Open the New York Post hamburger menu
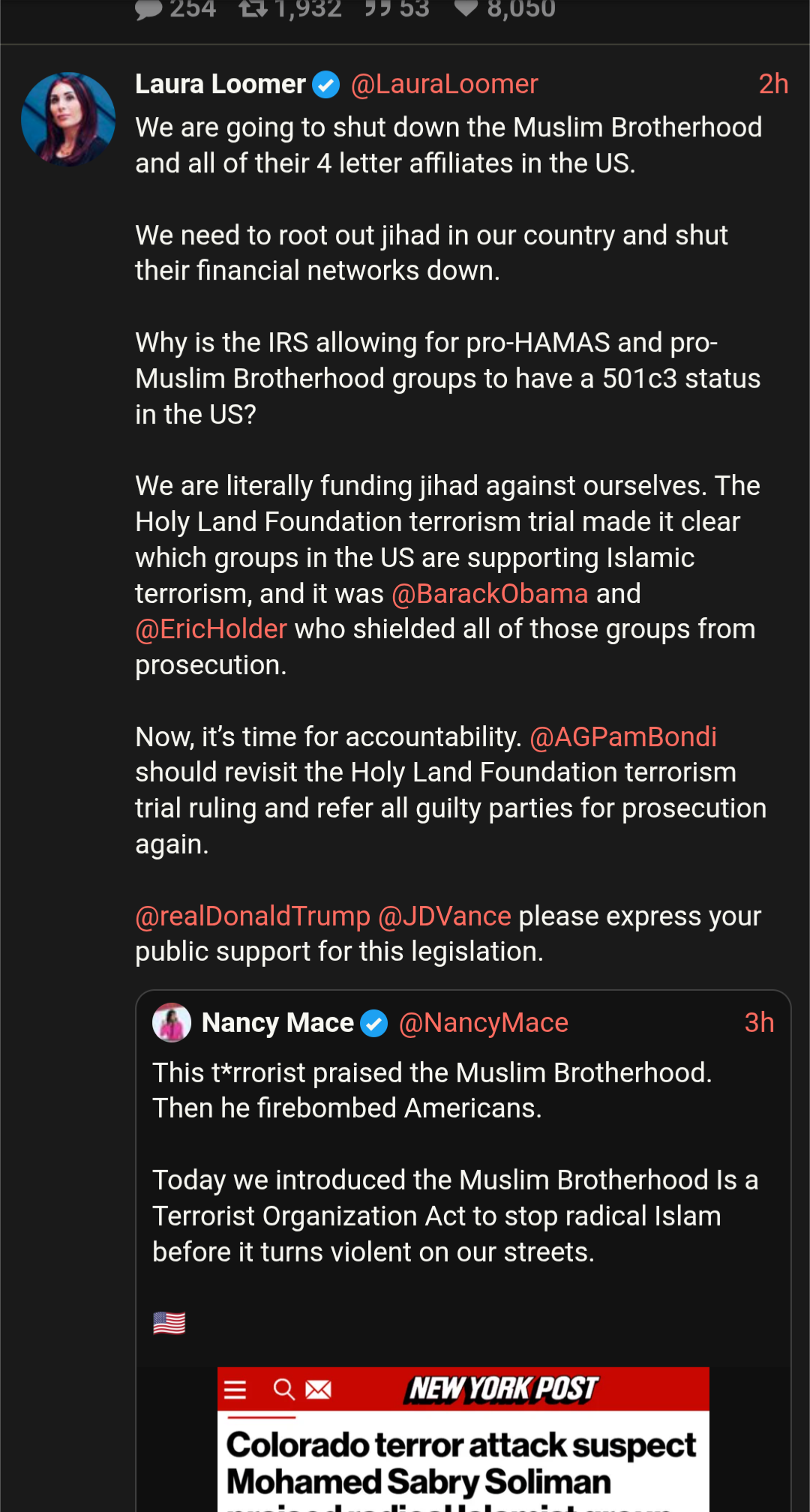Screen dimensions: 810x1512 pos(235,1390)
